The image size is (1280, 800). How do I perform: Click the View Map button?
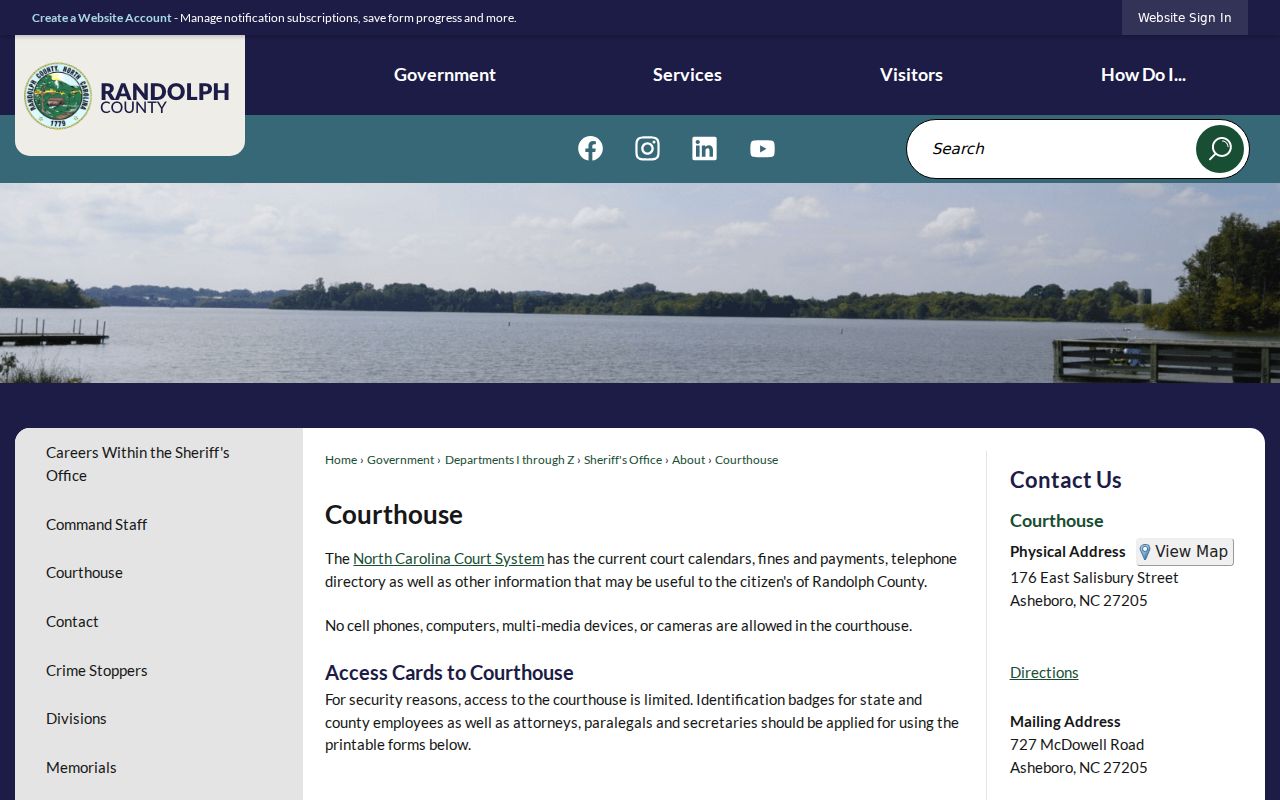point(1185,552)
